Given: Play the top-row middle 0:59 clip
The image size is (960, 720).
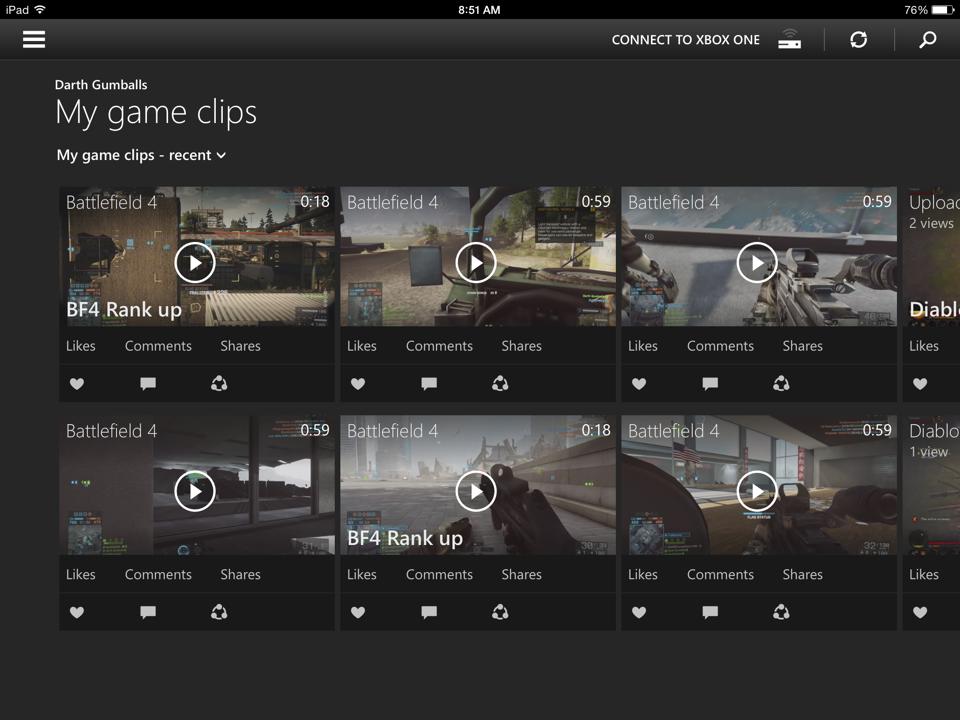Looking at the screenshot, I should point(476,263).
